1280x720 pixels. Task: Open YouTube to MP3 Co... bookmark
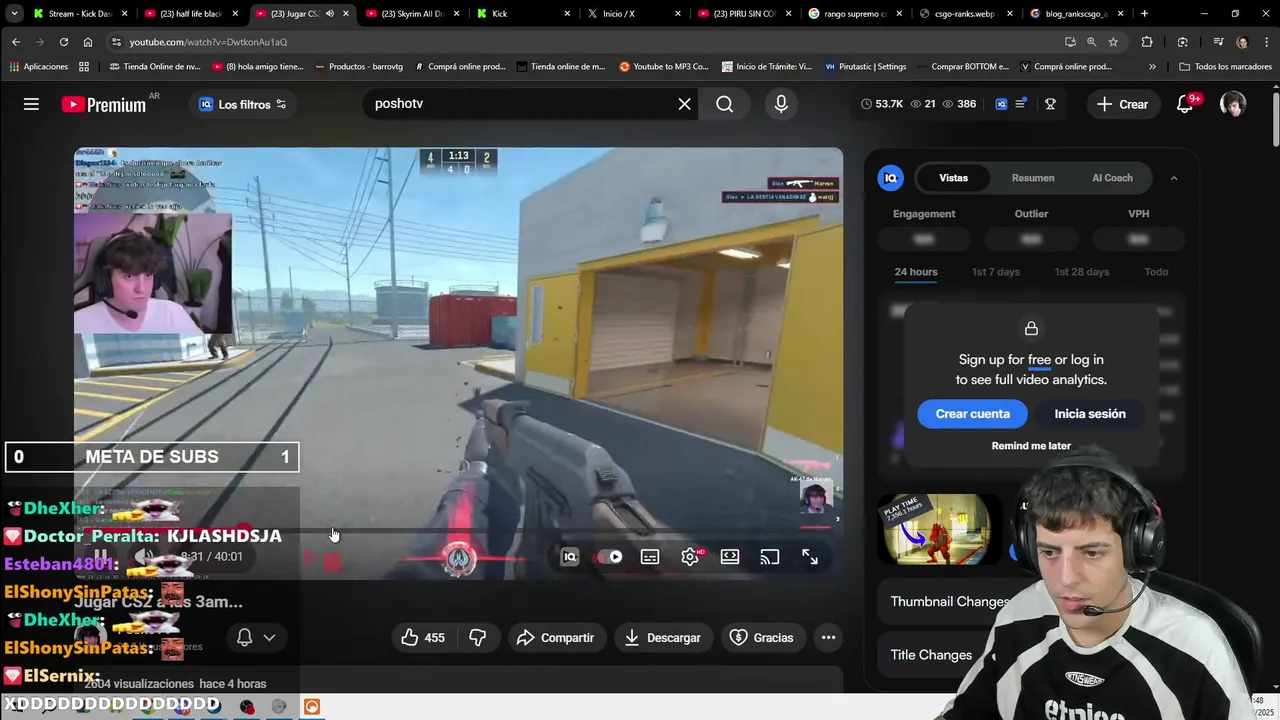tap(663, 67)
